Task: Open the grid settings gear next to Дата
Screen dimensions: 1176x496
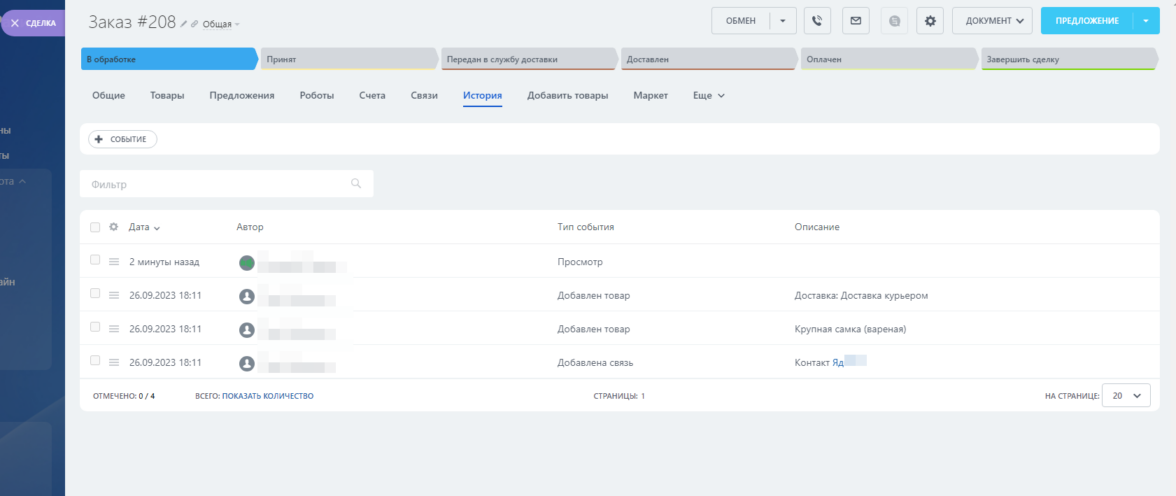Action: click(113, 227)
